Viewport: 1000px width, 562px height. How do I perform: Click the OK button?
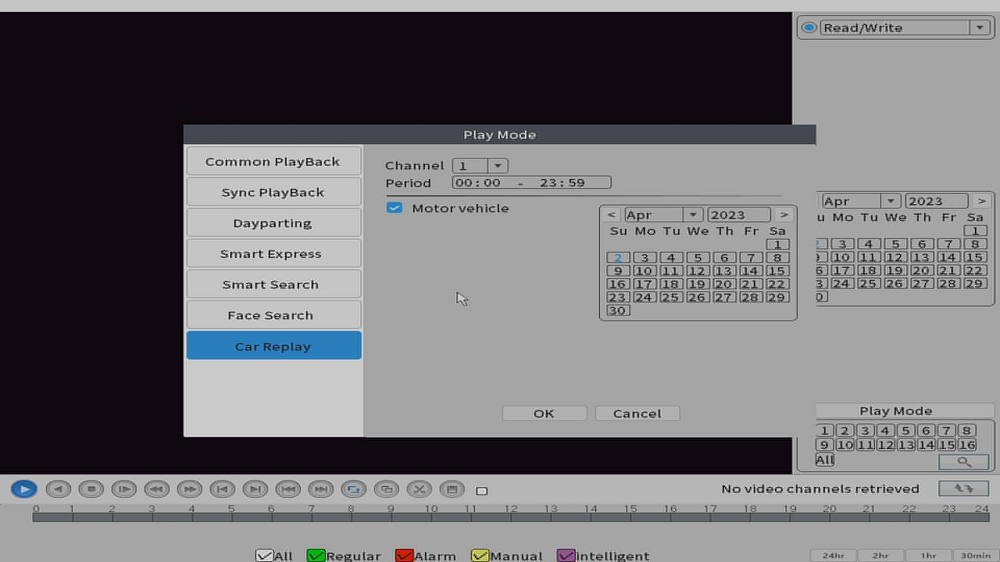click(544, 413)
